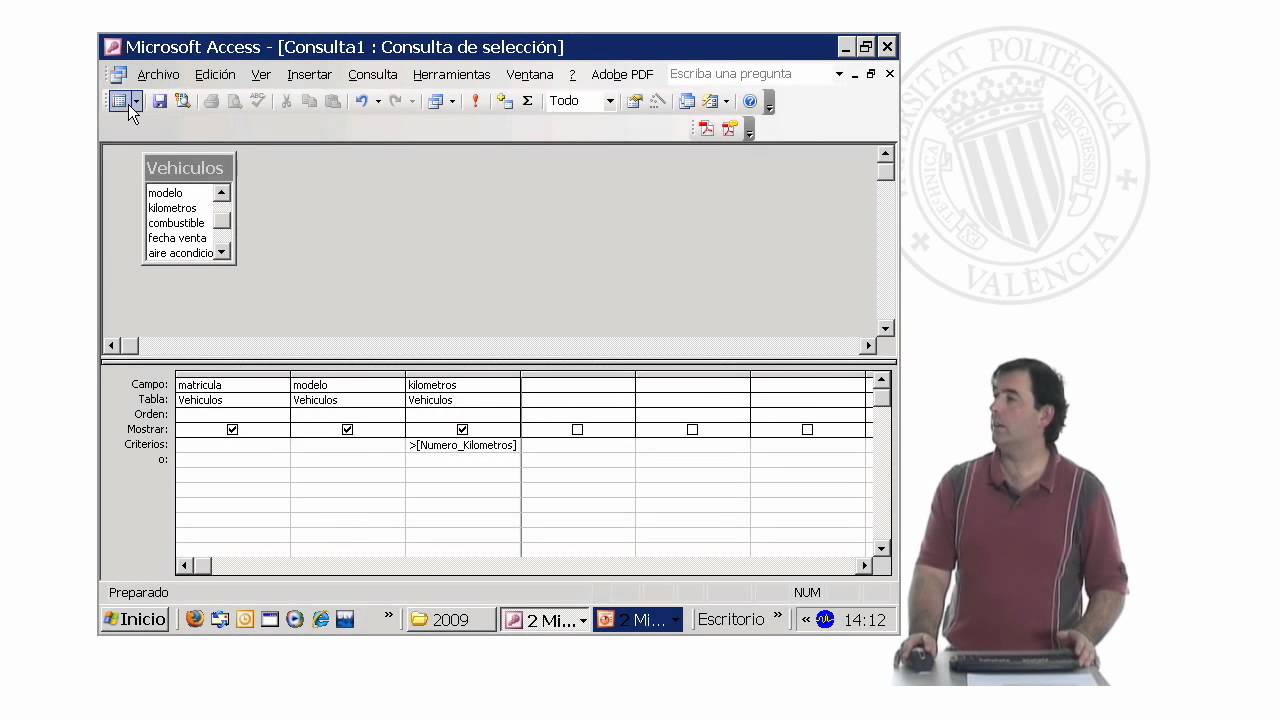Open the Properties toolbar icon
The width and height of the screenshot is (1280, 720).
[x=634, y=101]
